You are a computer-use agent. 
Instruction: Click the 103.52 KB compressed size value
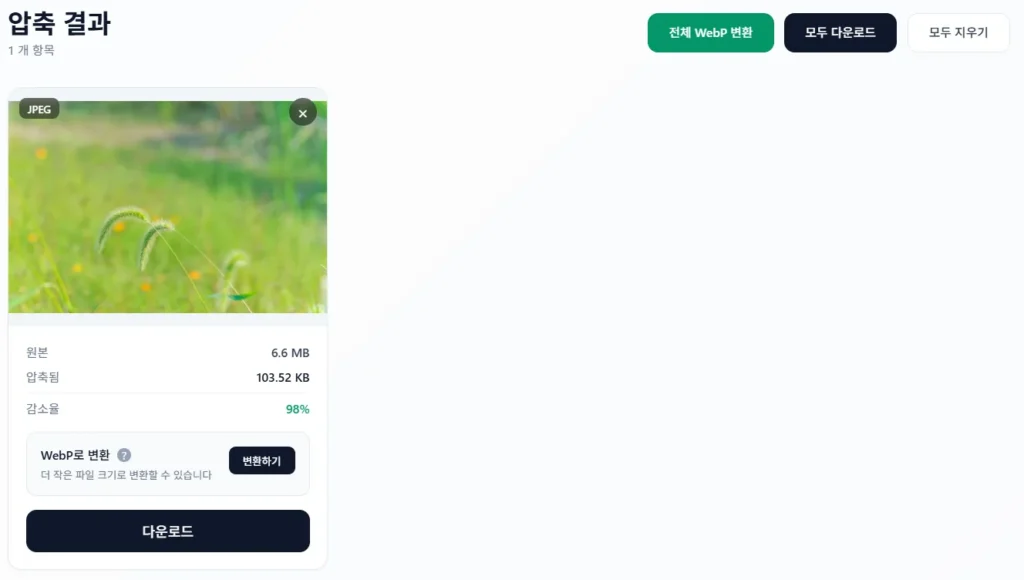pyautogui.click(x=283, y=378)
